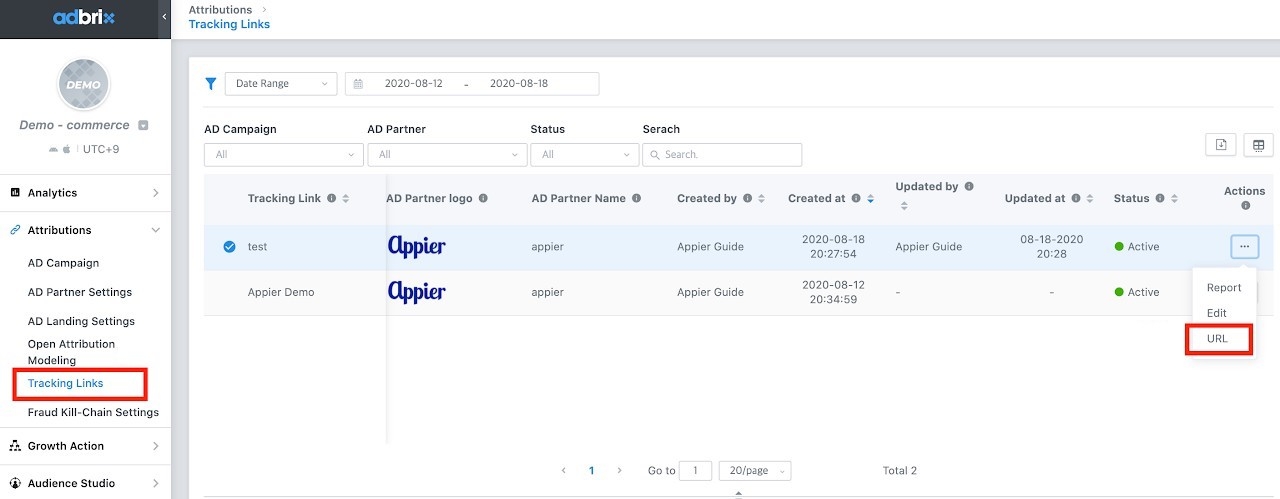Change the 20/page pagination size dropdown
Viewport: 1280px width, 499px height.
754,471
